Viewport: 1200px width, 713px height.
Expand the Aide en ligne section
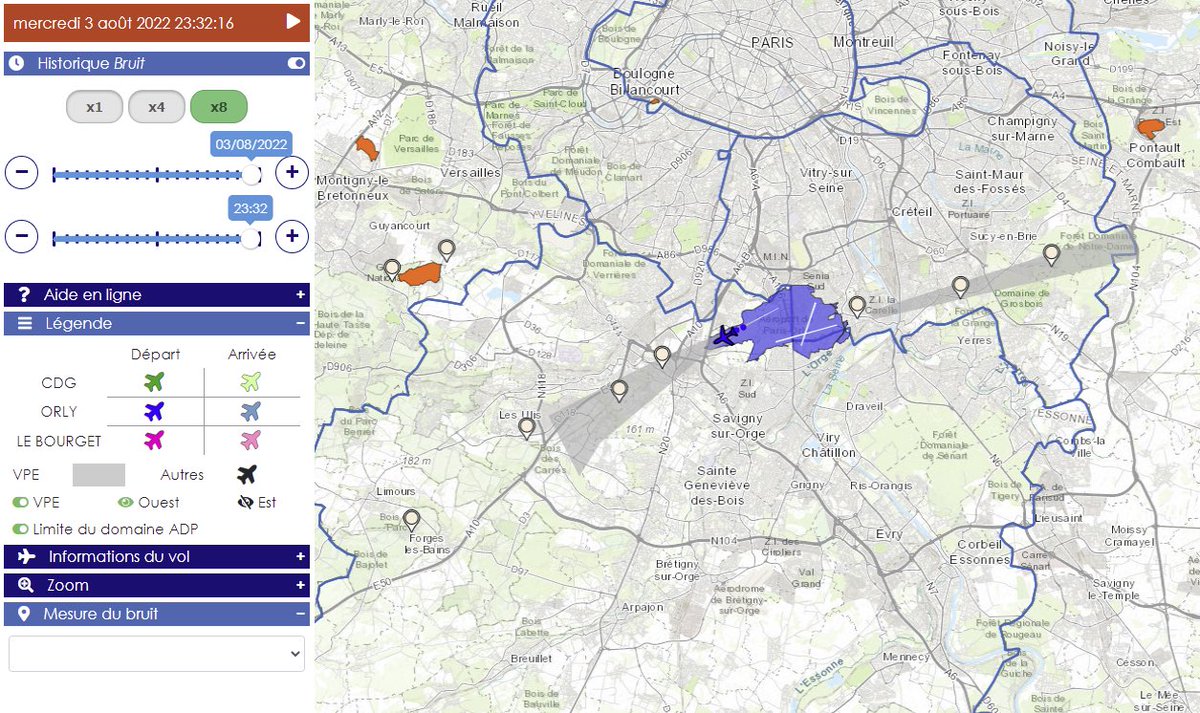click(157, 295)
